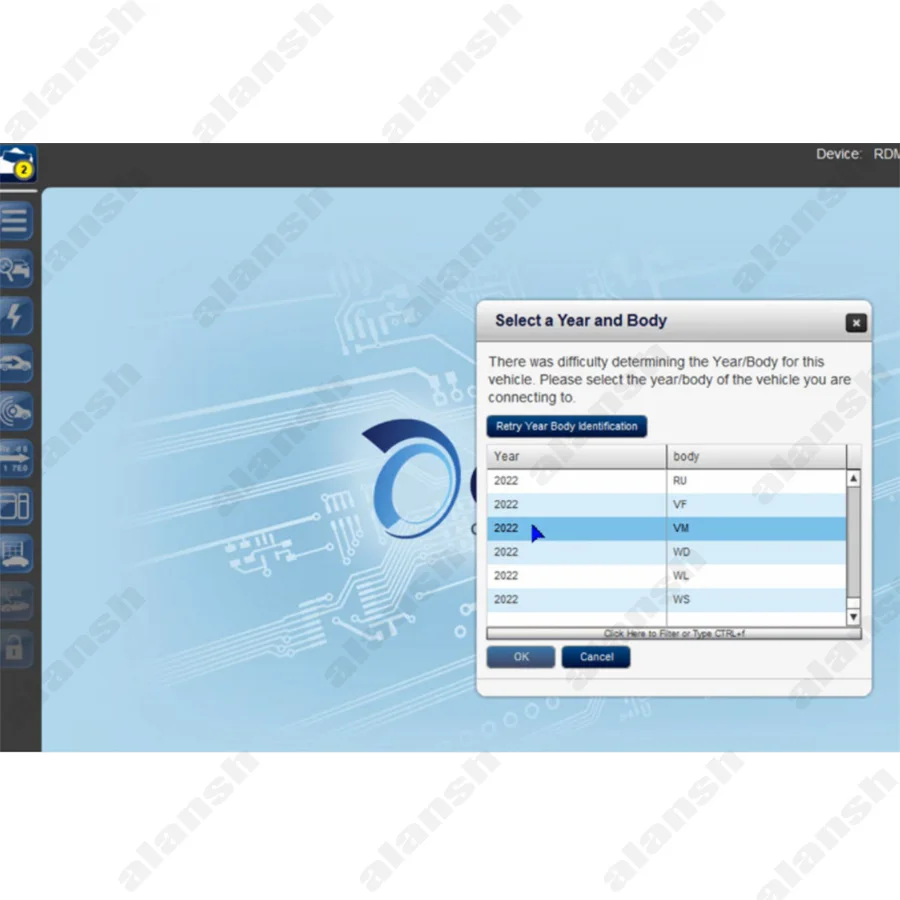Open the panel layout windows icon
Image resolution: width=900 pixels, height=900 pixels.
pyautogui.click(x=15, y=506)
